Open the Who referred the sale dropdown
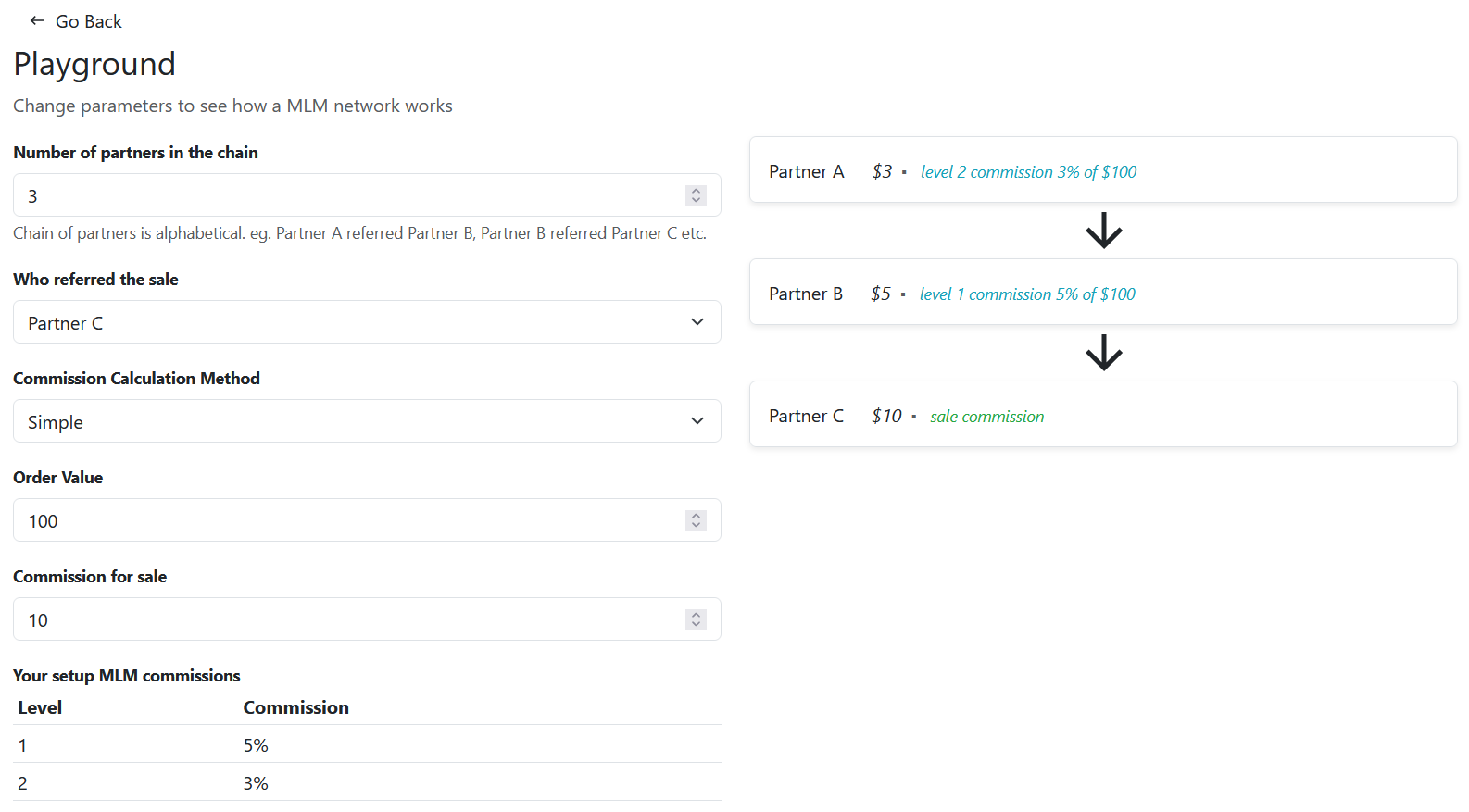 click(366, 322)
